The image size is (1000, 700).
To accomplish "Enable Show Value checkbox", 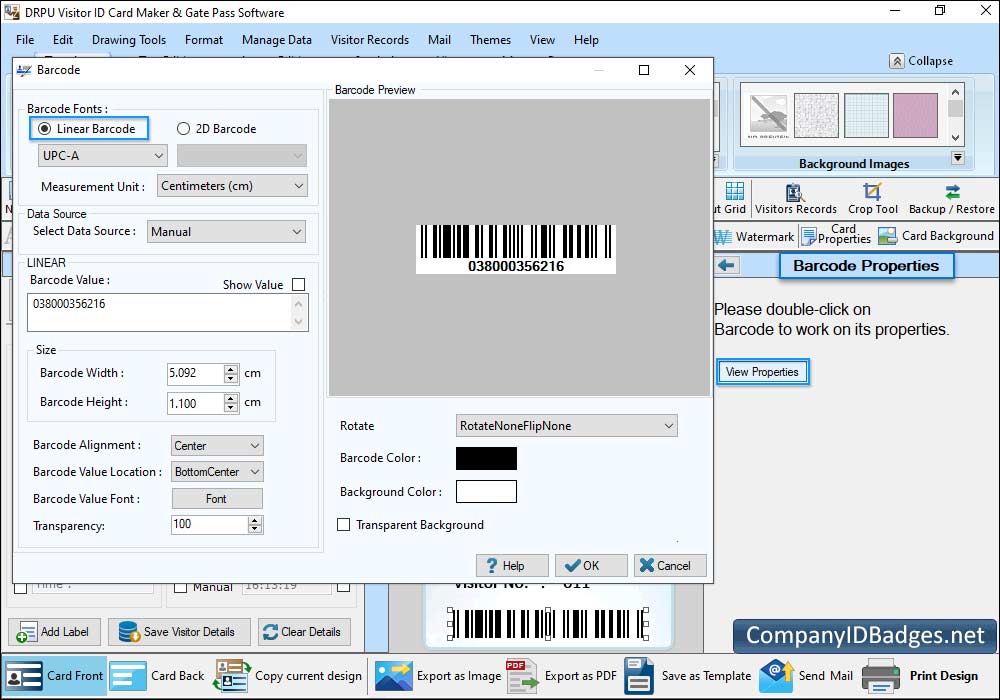I will (298, 284).
